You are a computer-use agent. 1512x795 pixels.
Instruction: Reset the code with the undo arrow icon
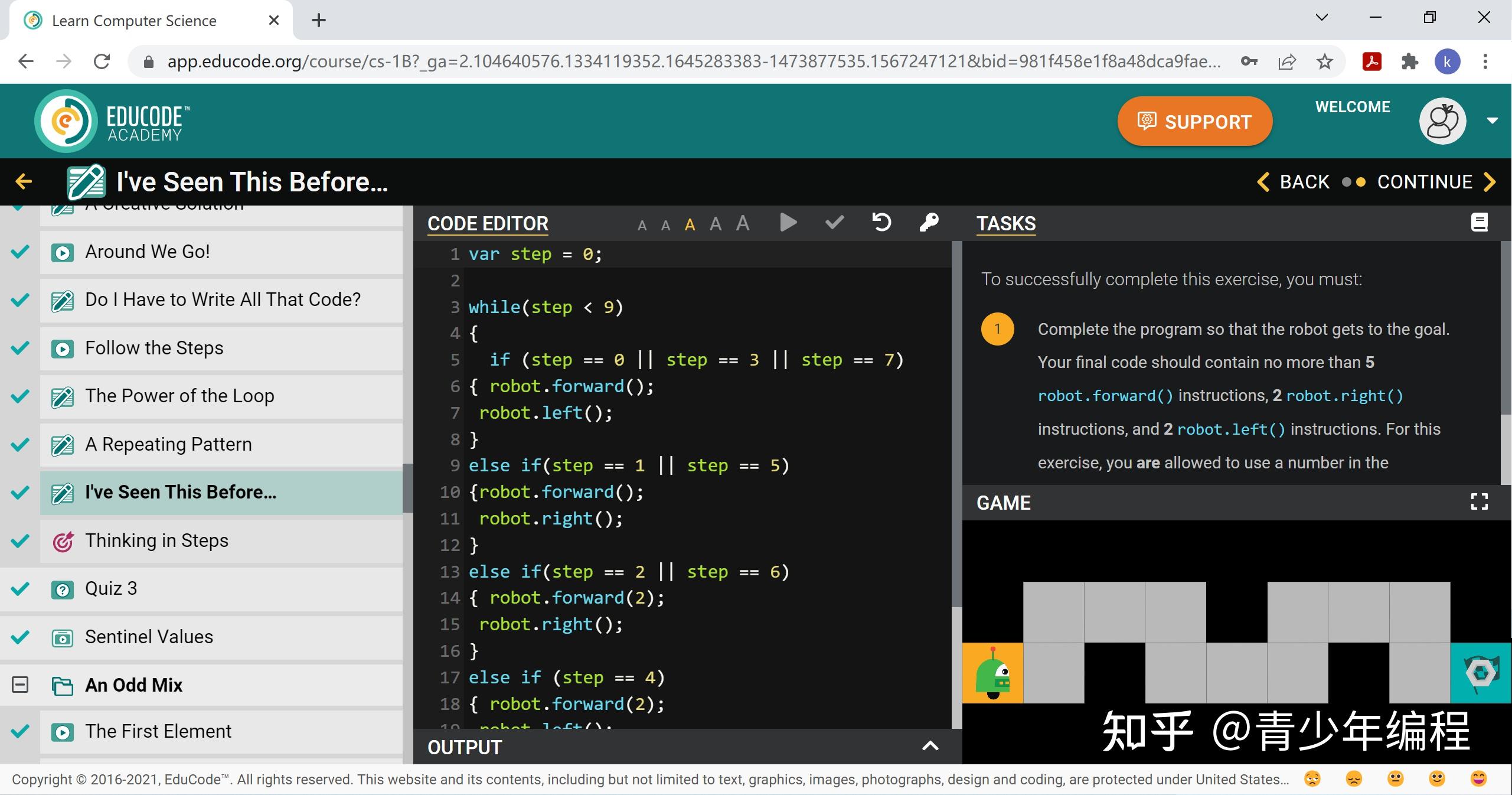pyautogui.click(x=881, y=222)
